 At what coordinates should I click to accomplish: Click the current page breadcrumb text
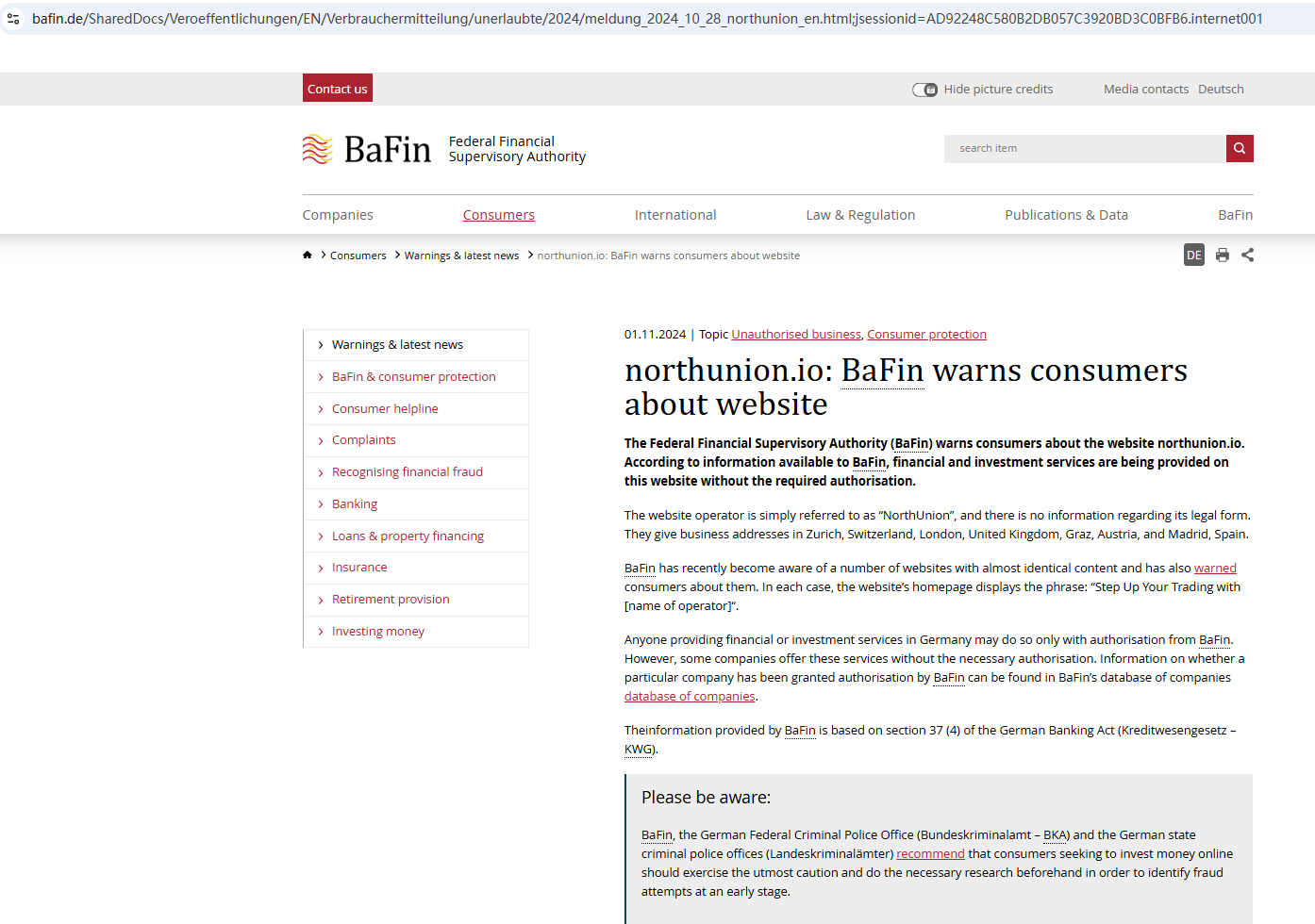(x=669, y=256)
